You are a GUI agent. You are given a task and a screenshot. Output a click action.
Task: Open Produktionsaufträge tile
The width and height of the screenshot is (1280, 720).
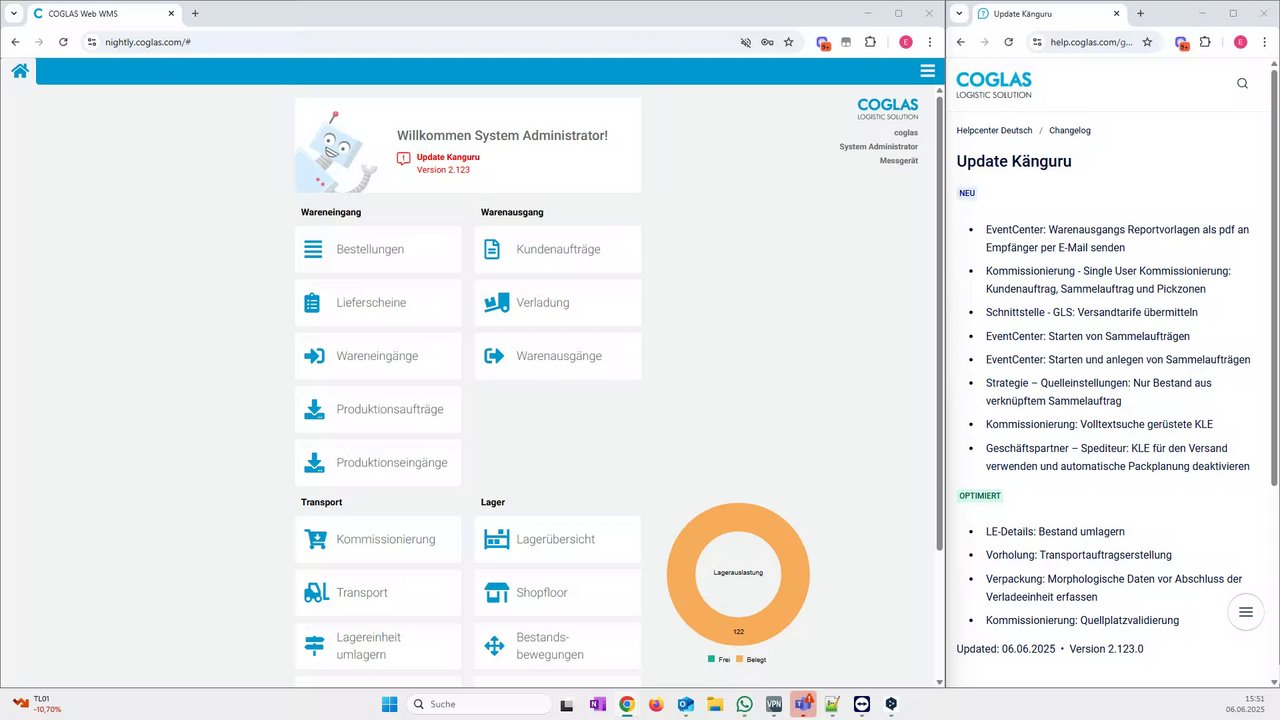click(x=378, y=409)
